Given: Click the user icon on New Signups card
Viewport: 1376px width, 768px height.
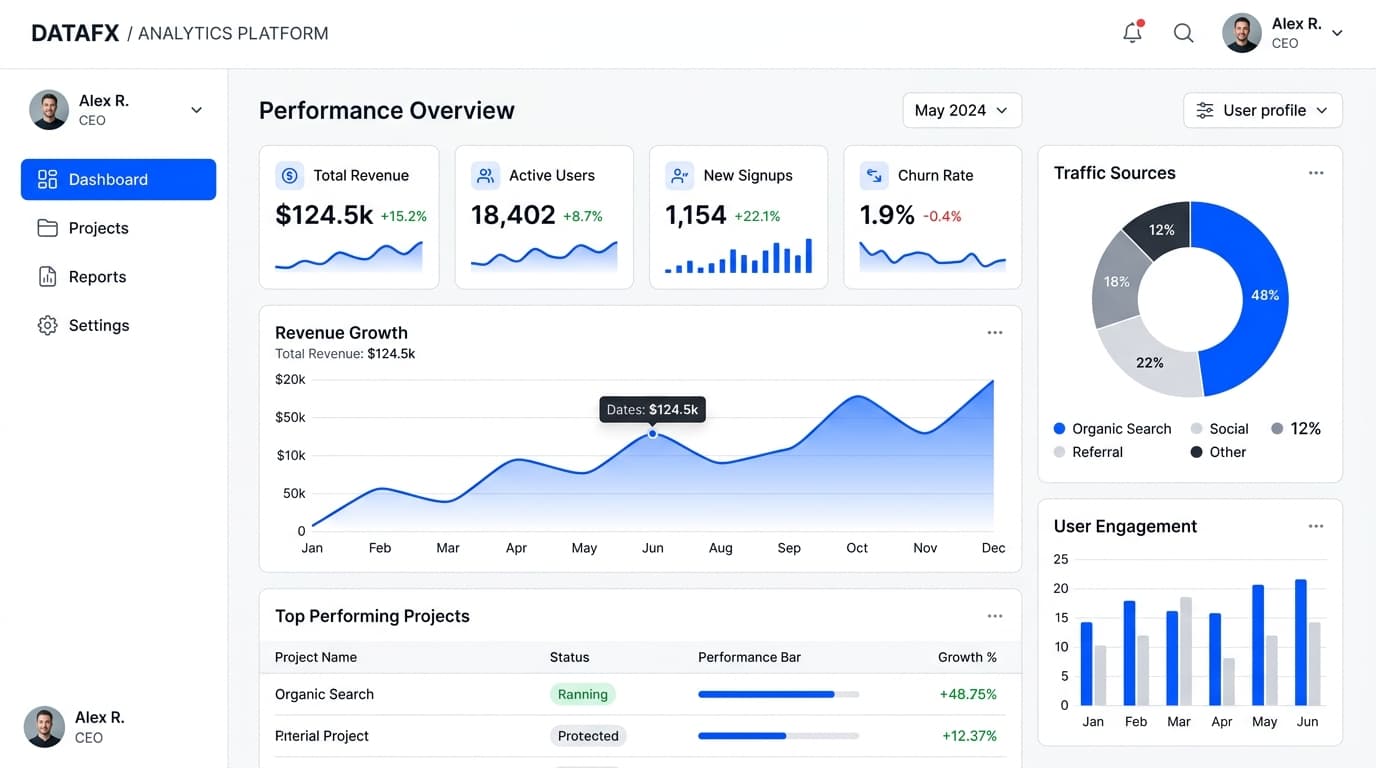Looking at the screenshot, I should [680, 176].
